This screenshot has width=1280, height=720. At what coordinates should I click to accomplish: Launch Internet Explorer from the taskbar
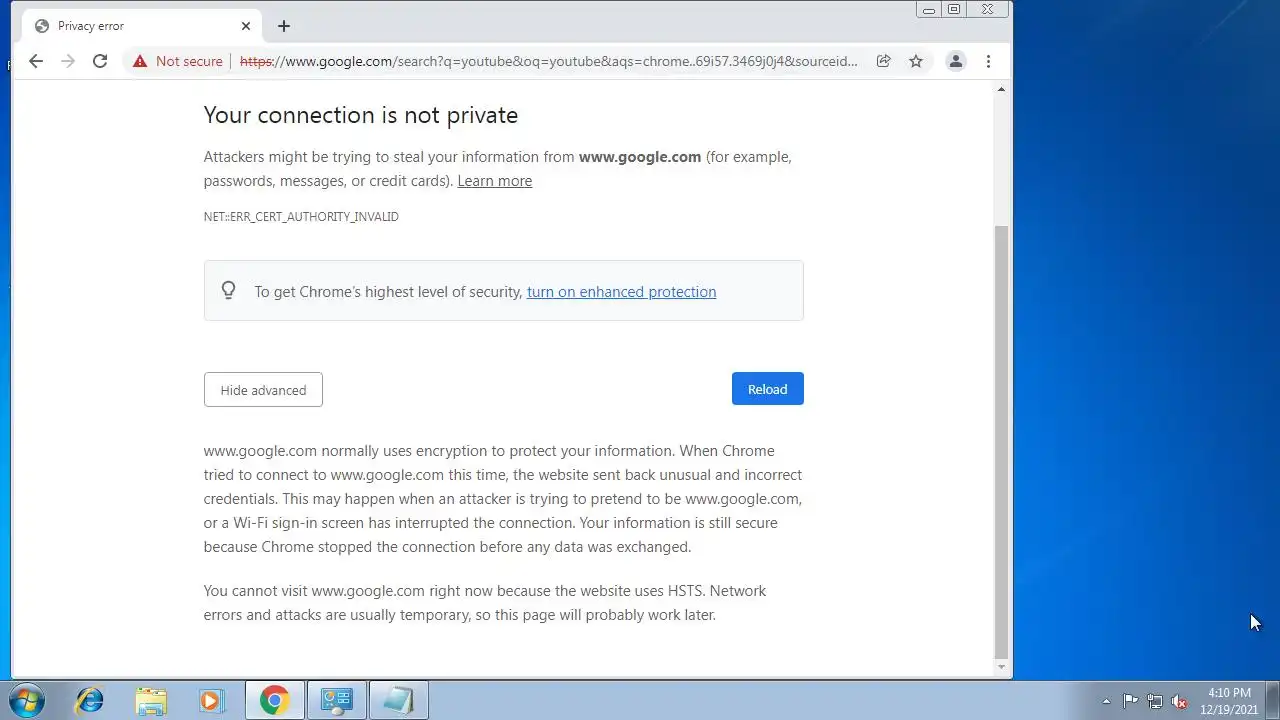(x=90, y=700)
